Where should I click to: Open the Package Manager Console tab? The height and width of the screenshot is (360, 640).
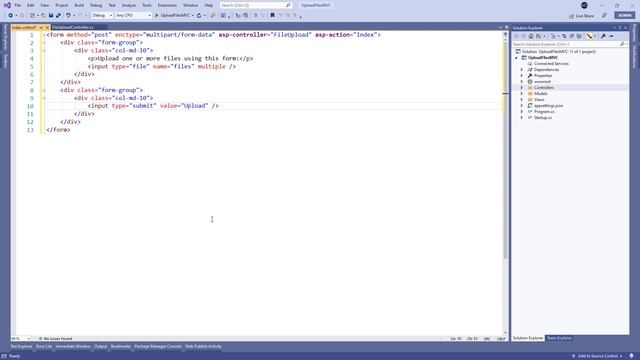click(158, 347)
